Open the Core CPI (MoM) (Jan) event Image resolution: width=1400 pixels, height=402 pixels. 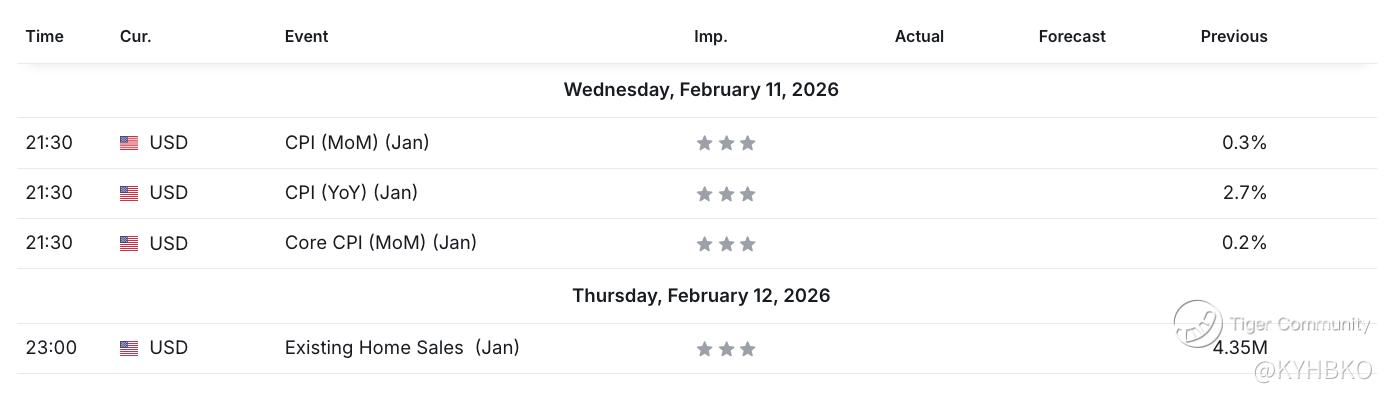click(381, 243)
